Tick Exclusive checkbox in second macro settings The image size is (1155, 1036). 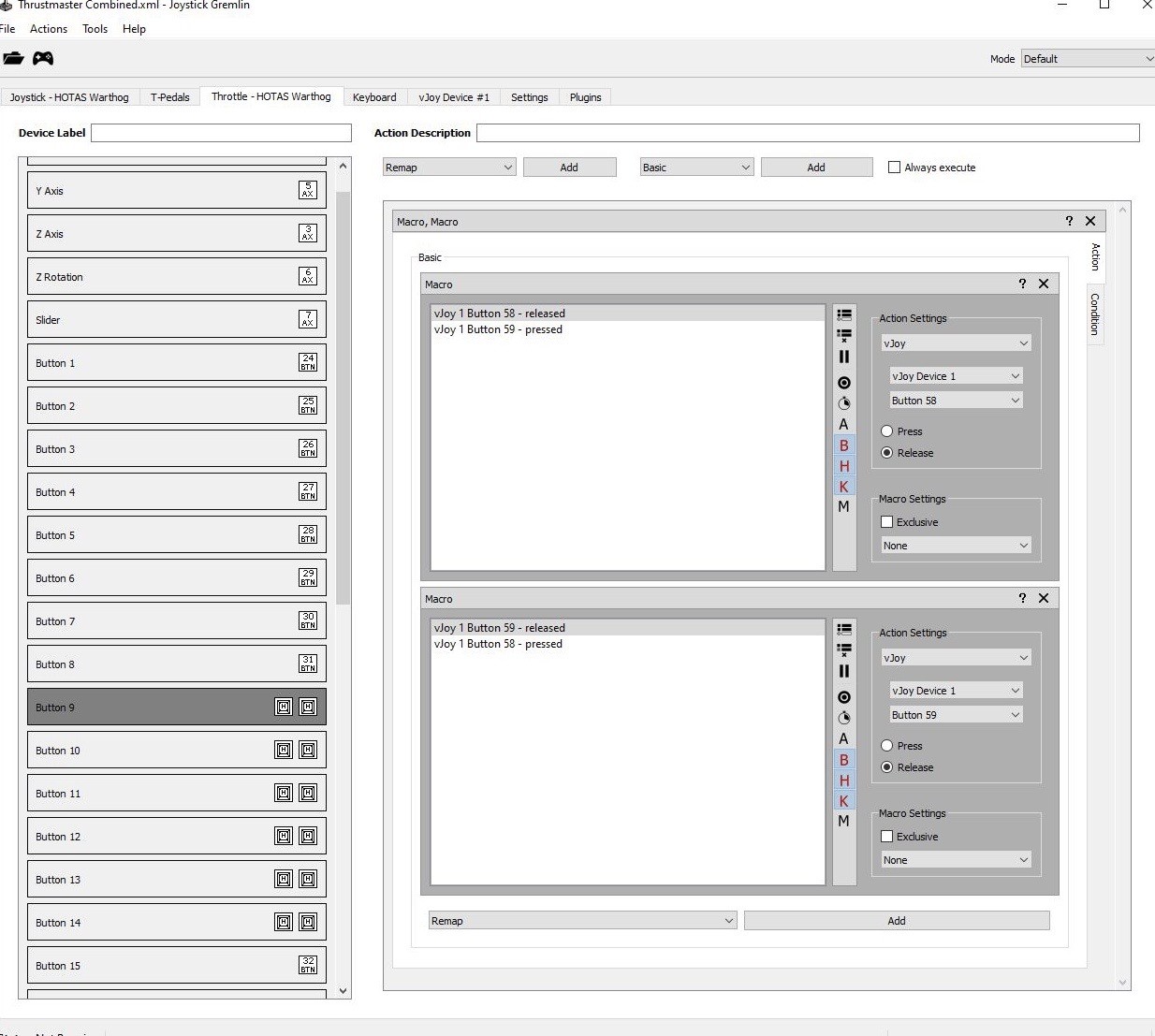(886, 837)
